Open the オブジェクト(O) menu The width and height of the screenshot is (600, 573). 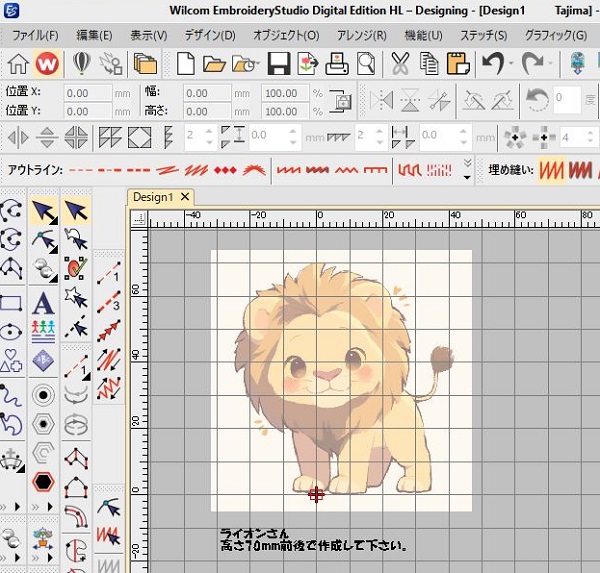click(x=286, y=36)
